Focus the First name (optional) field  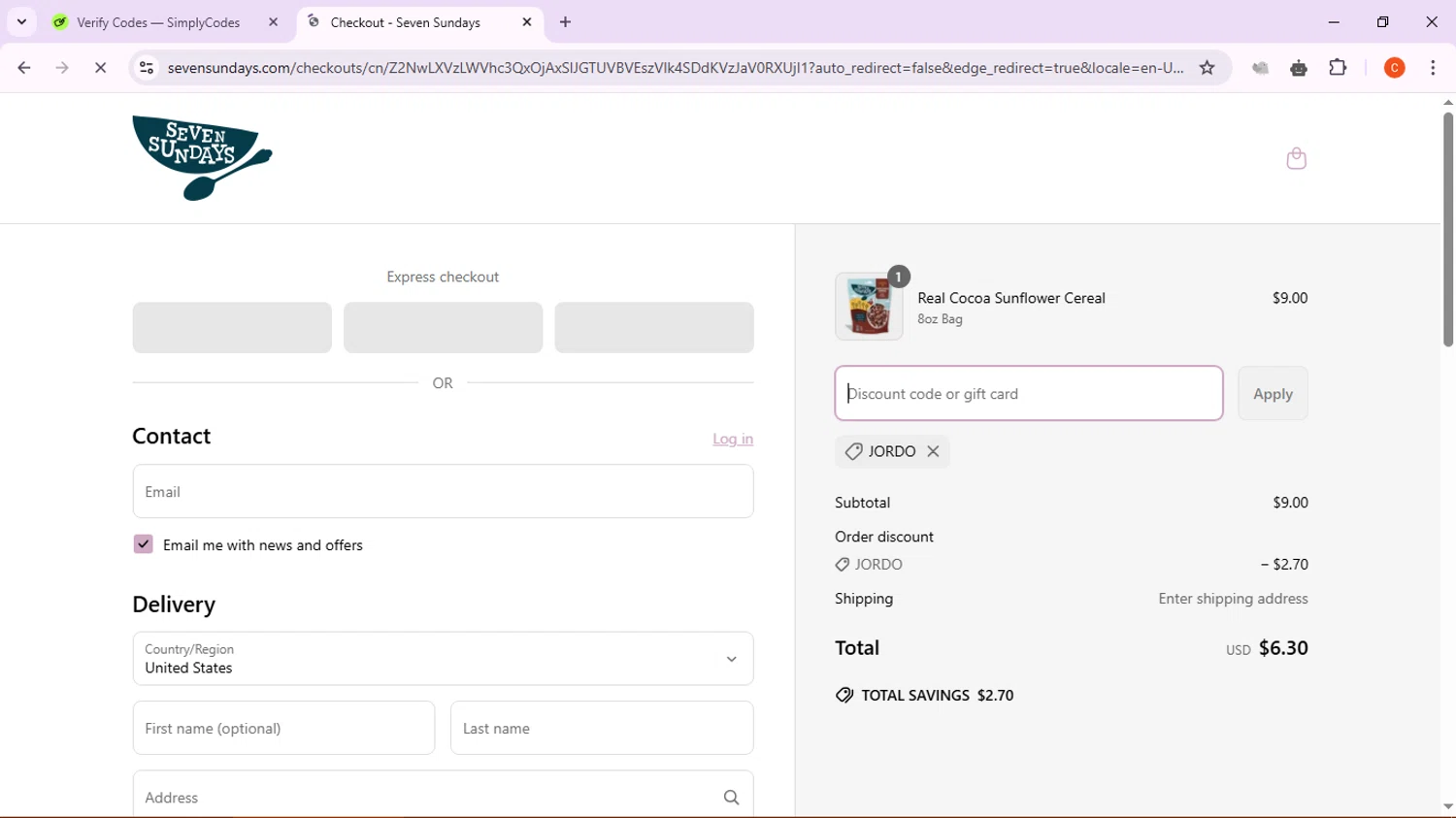tap(283, 728)
